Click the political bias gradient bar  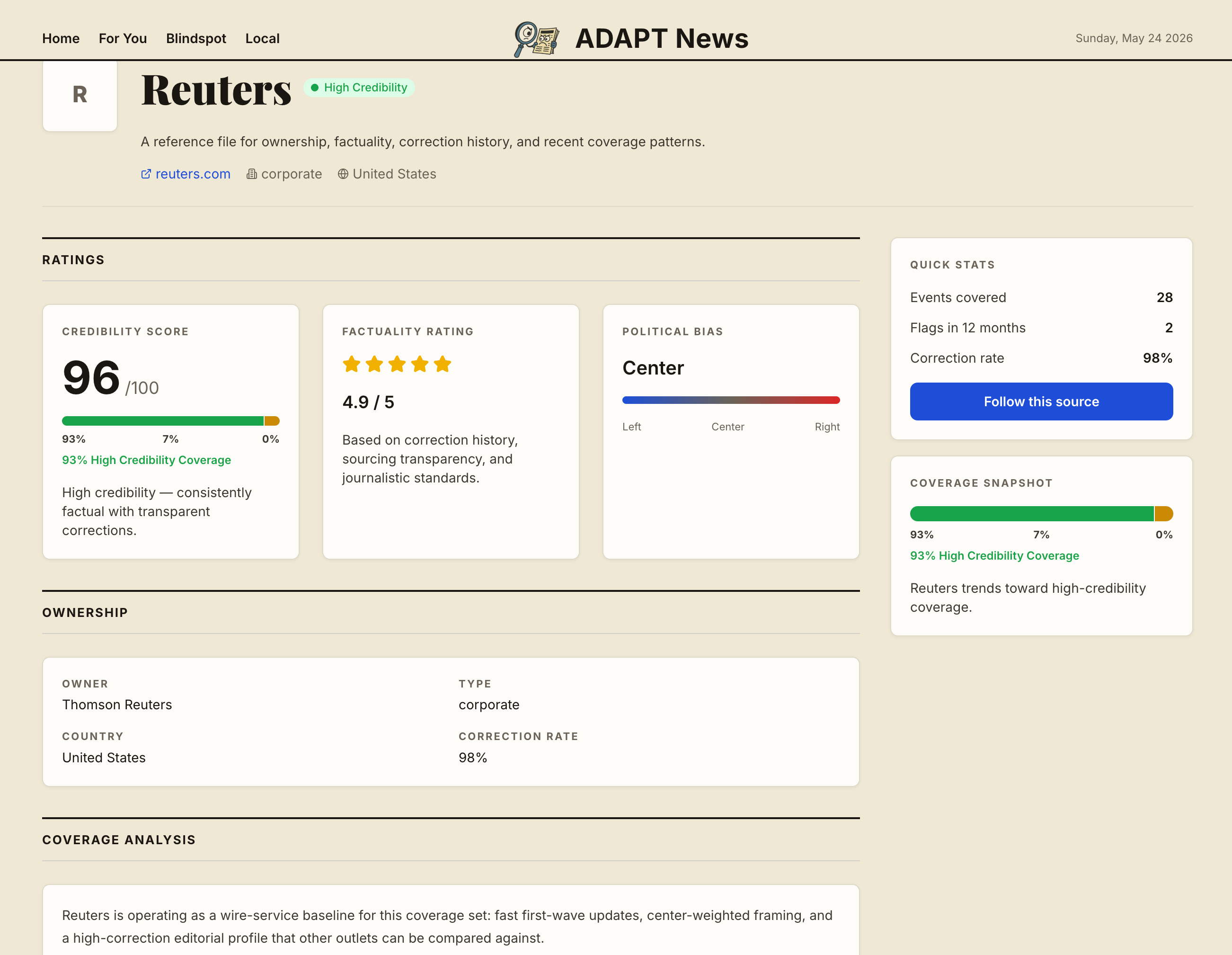click(x=731, y=400)
